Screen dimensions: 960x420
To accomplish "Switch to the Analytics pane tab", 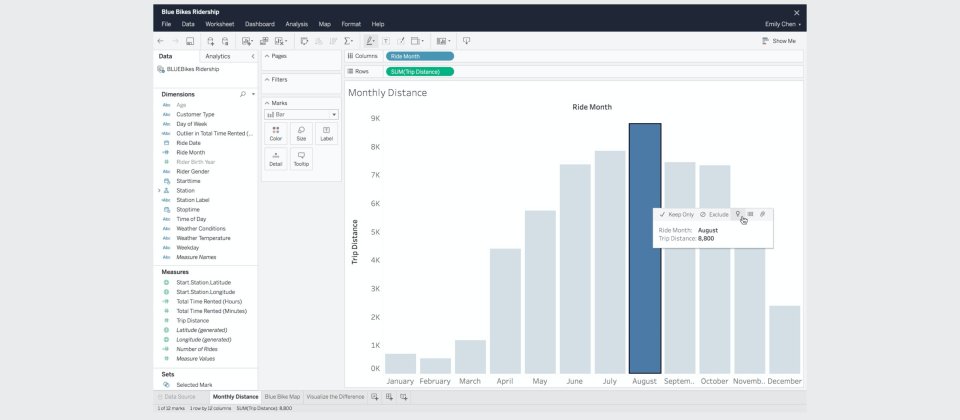I will [x=218, y=56].
